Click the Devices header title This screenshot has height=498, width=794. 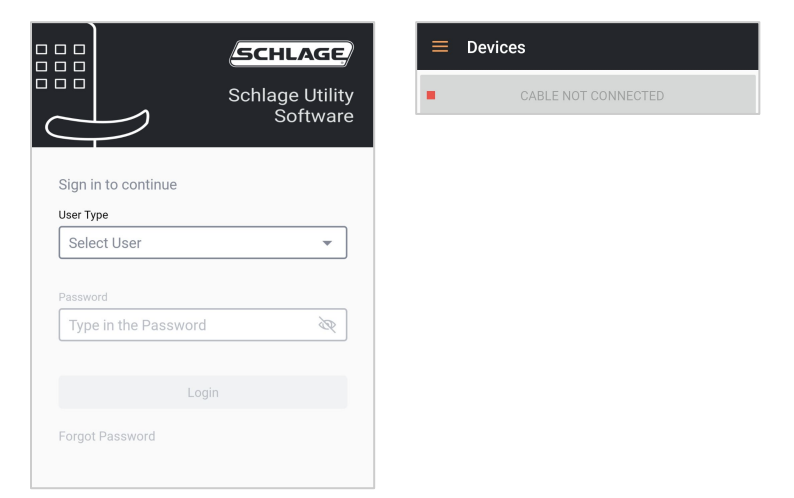click(x=496, y=47)
